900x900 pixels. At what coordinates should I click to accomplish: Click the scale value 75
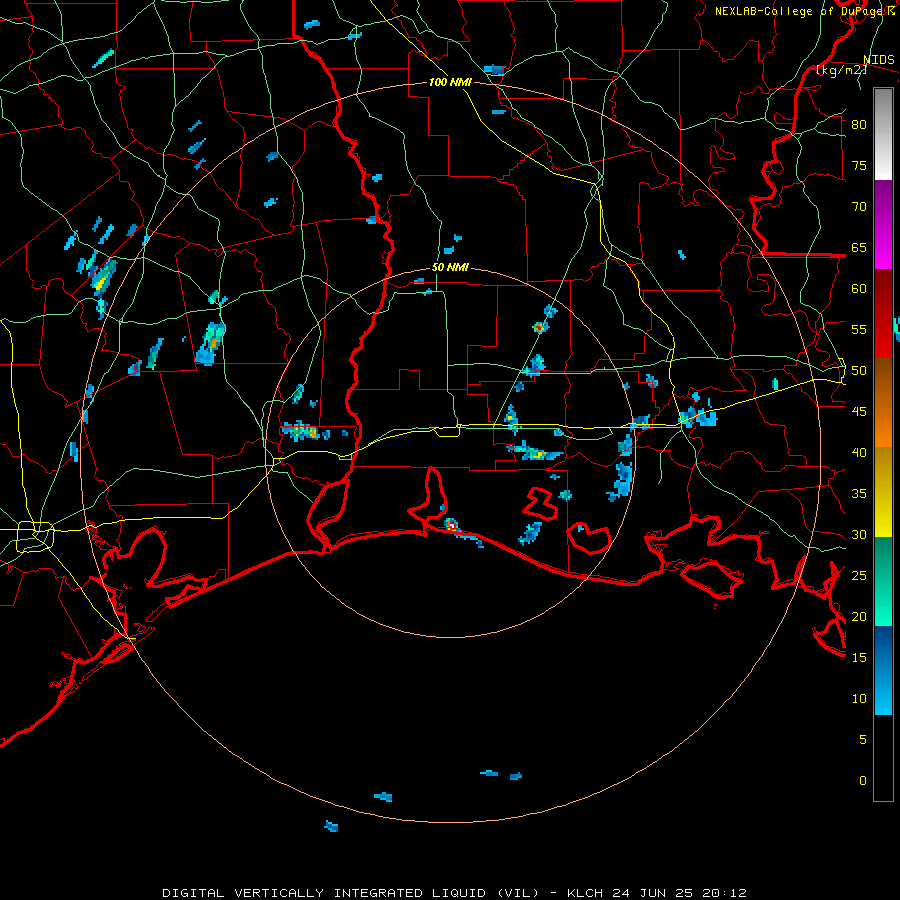point(859,165)
